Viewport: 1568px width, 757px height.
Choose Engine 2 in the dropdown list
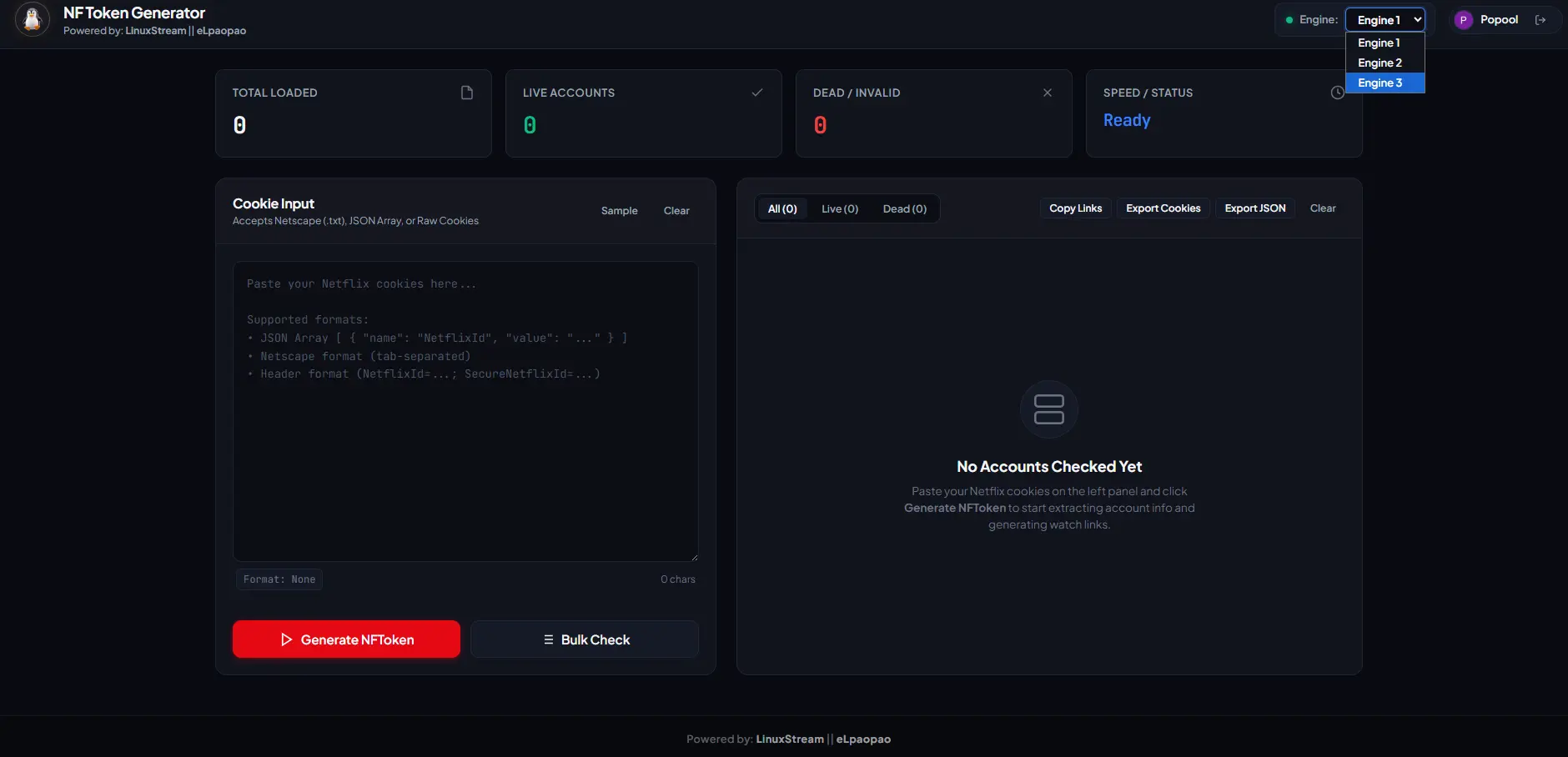(1385, 63)
